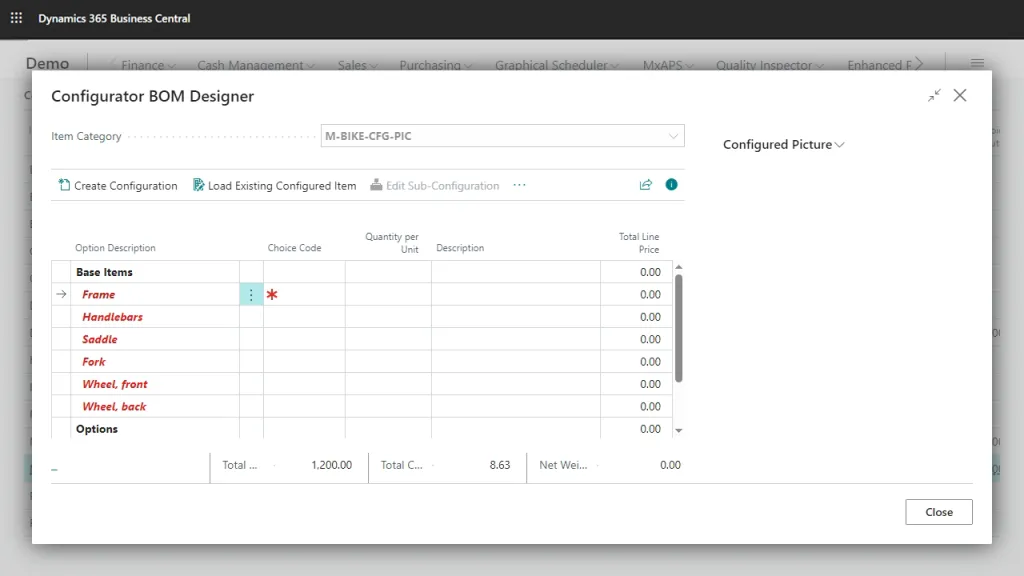Click the Create Configuration icon
The width and height of the screenshot is (1024, 576).
pos(65,185)
